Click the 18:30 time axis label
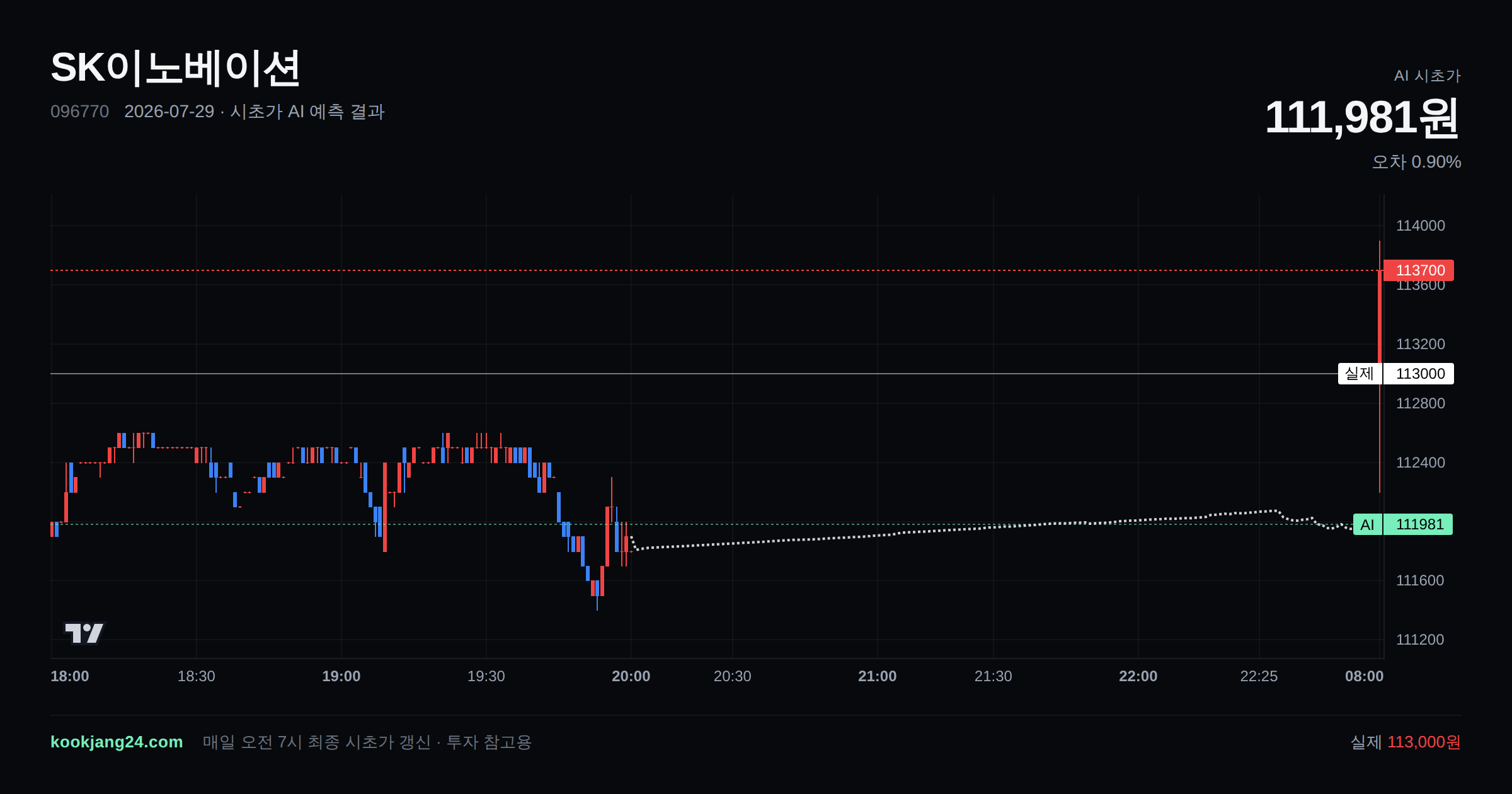 197,676
